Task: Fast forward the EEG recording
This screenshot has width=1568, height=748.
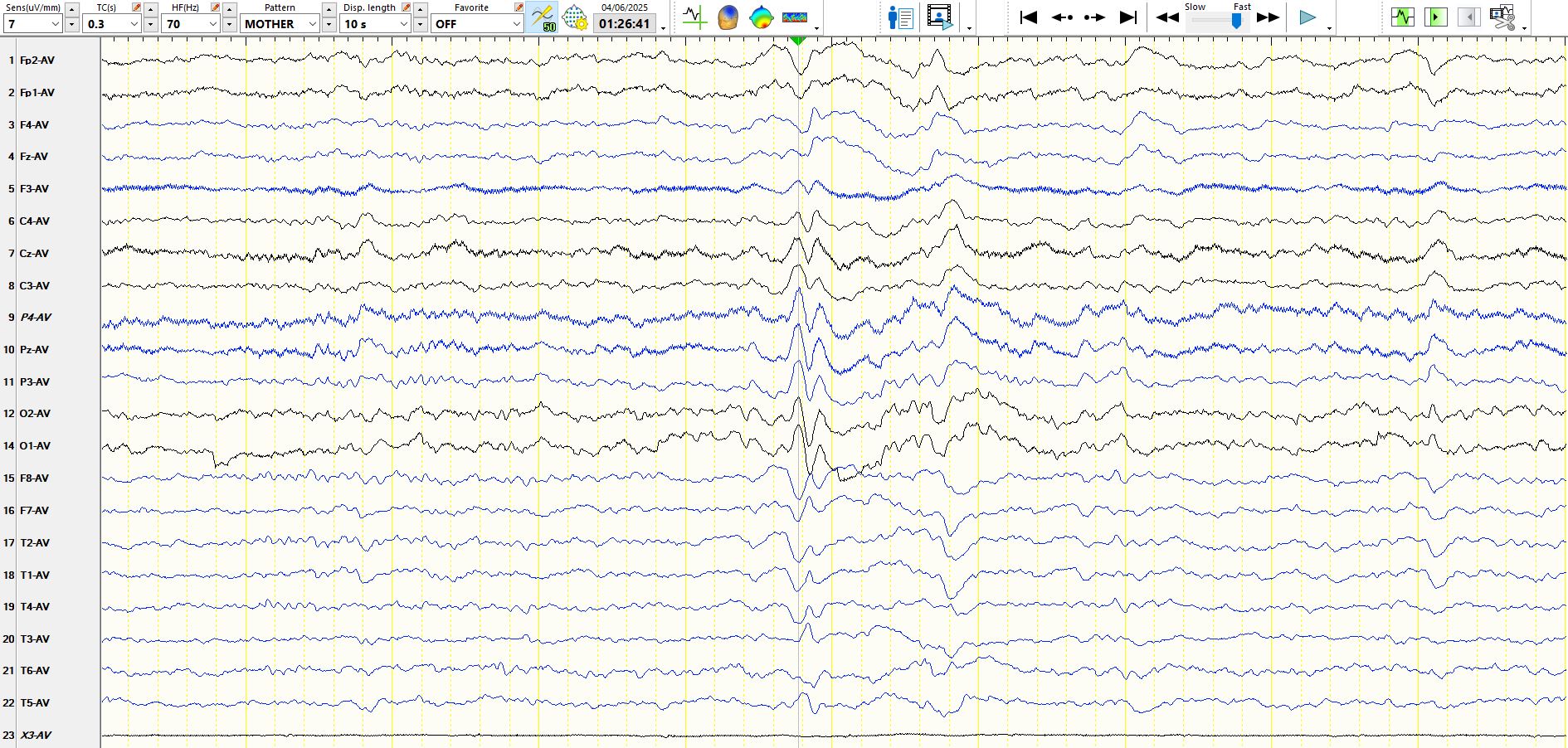Action: coord(1268,17)
